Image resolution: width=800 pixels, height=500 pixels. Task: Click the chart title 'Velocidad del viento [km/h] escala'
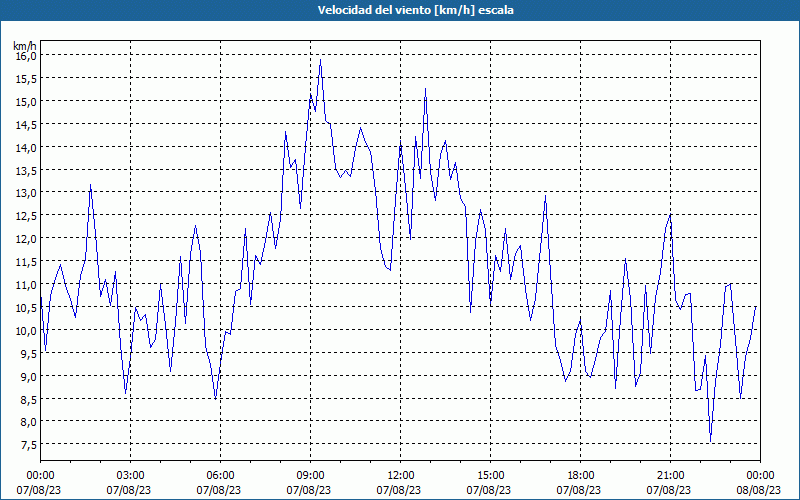[x=415, y=10]
